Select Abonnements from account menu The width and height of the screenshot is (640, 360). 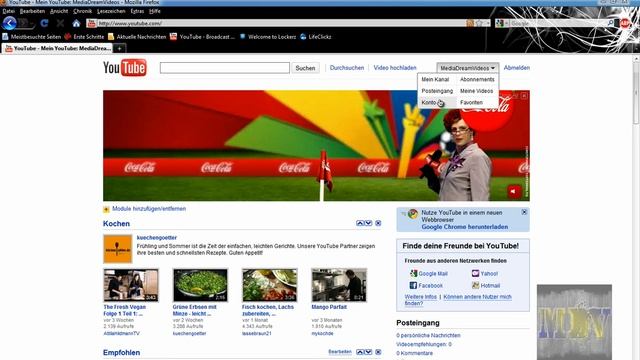[477, 80]
